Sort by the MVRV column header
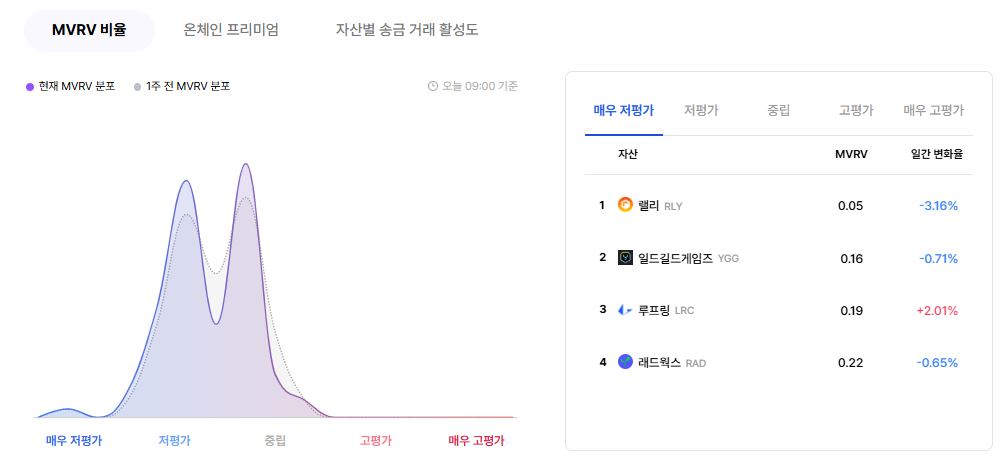Screen dimensions: 1002x457 pos(851,154)
